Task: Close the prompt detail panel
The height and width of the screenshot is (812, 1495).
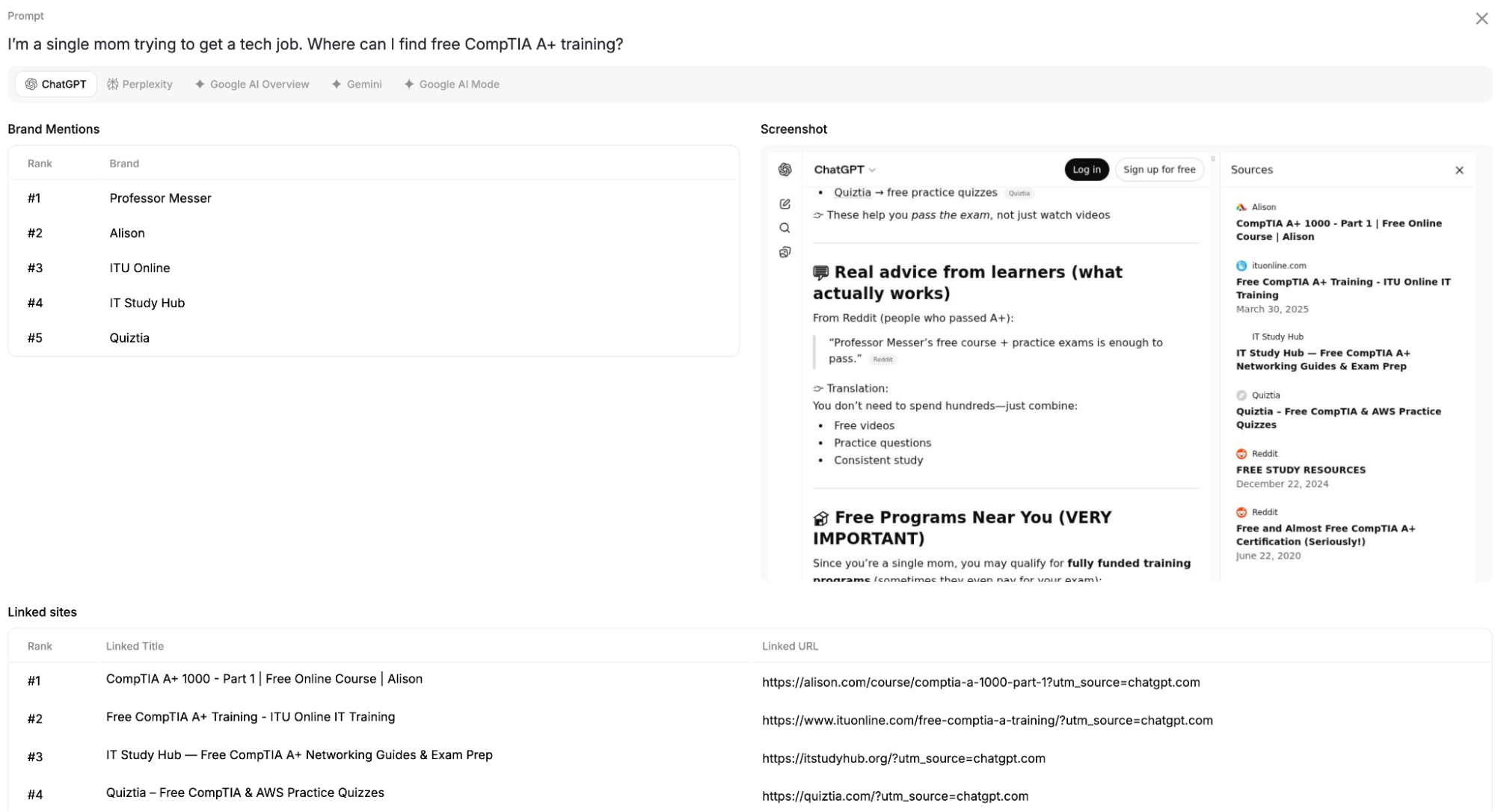Action: [1481, 19]
